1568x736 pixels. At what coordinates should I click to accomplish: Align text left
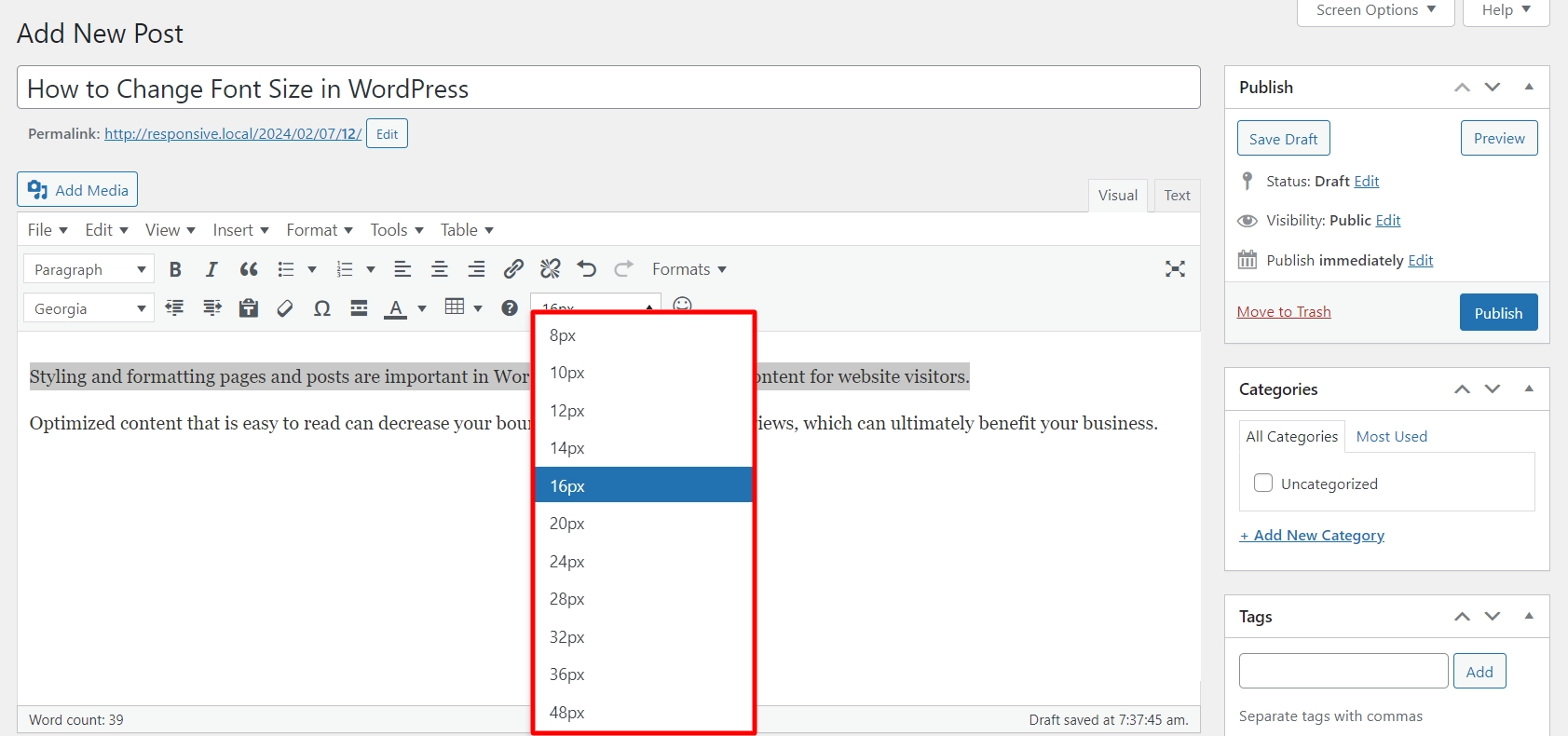point(402,269)
